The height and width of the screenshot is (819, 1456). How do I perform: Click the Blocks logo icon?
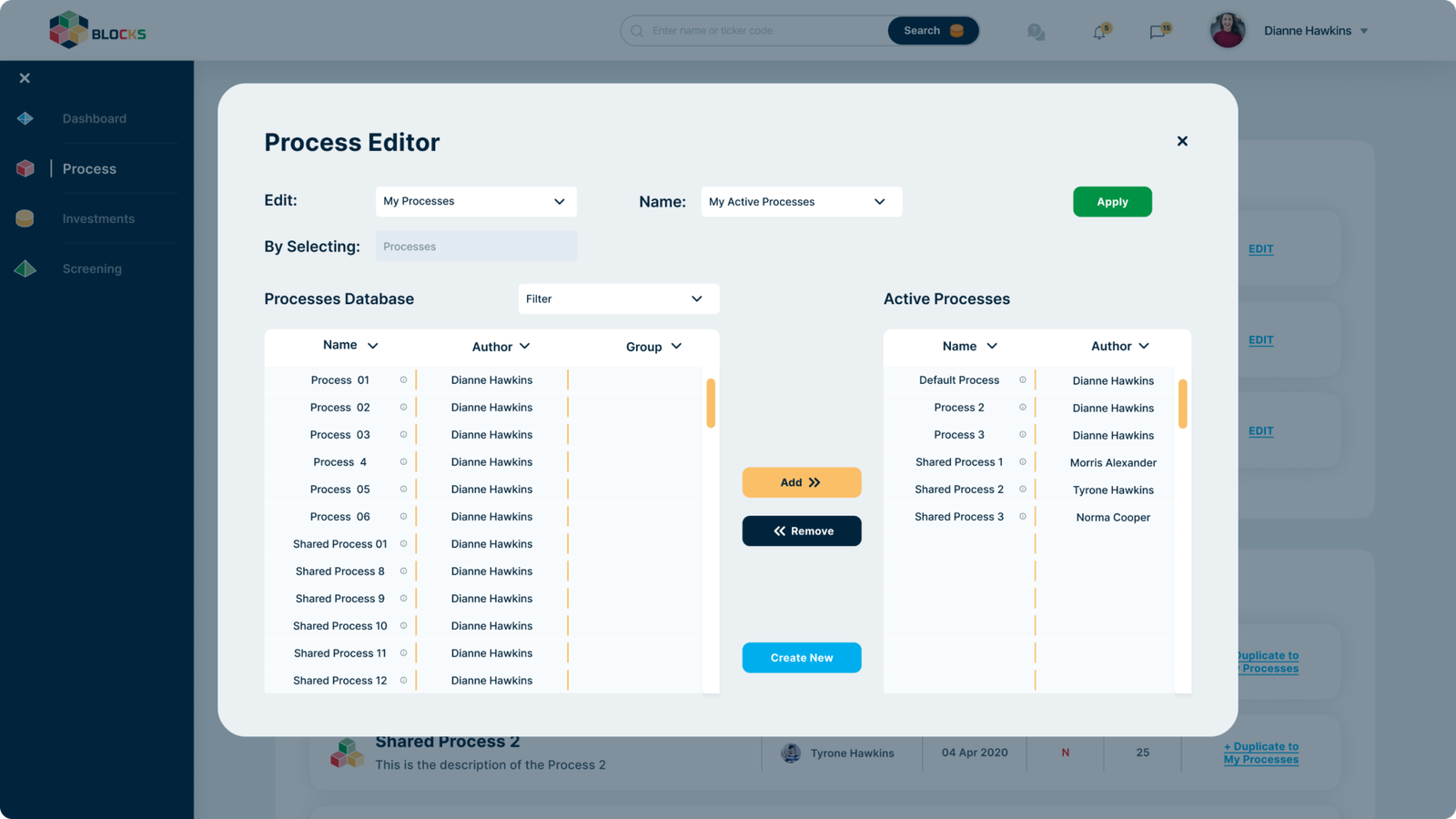click(68, 30)
